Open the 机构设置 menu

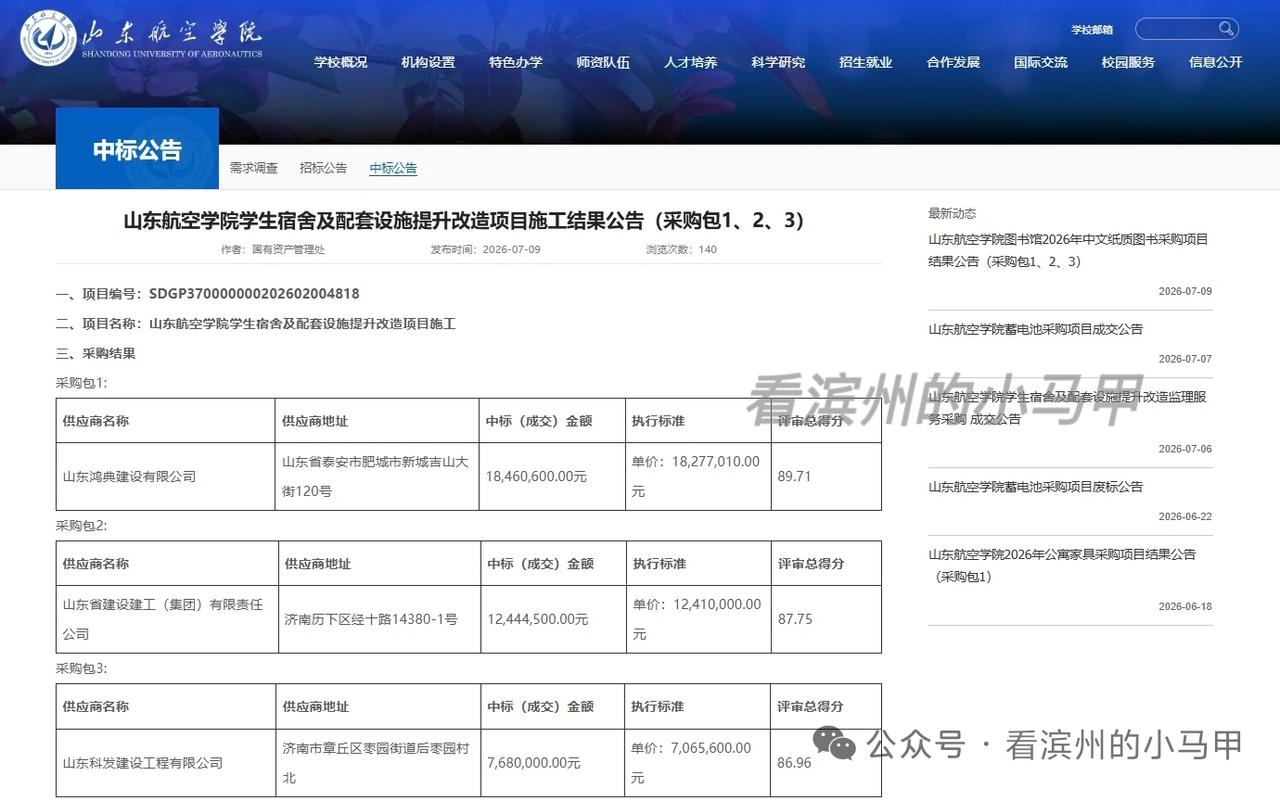(428, 62)
